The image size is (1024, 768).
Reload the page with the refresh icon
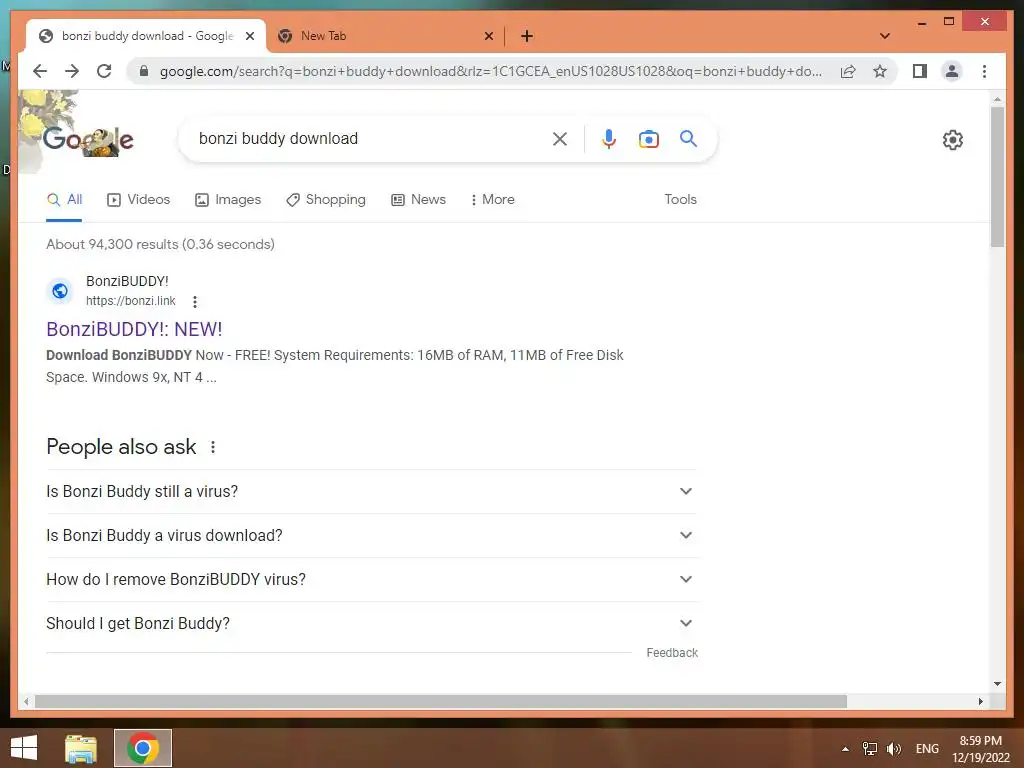[104, 71]
